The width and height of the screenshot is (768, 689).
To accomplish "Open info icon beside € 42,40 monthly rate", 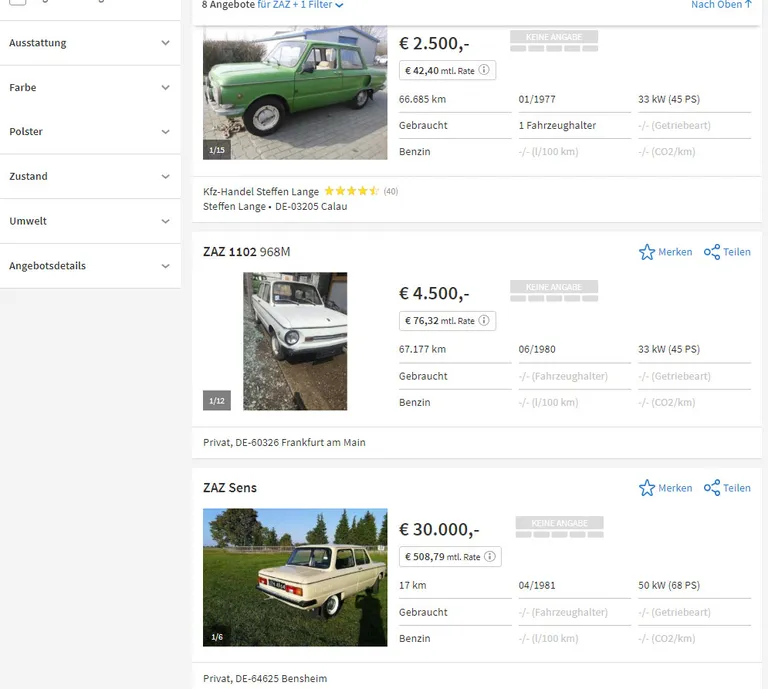I will tap(484, 70).
